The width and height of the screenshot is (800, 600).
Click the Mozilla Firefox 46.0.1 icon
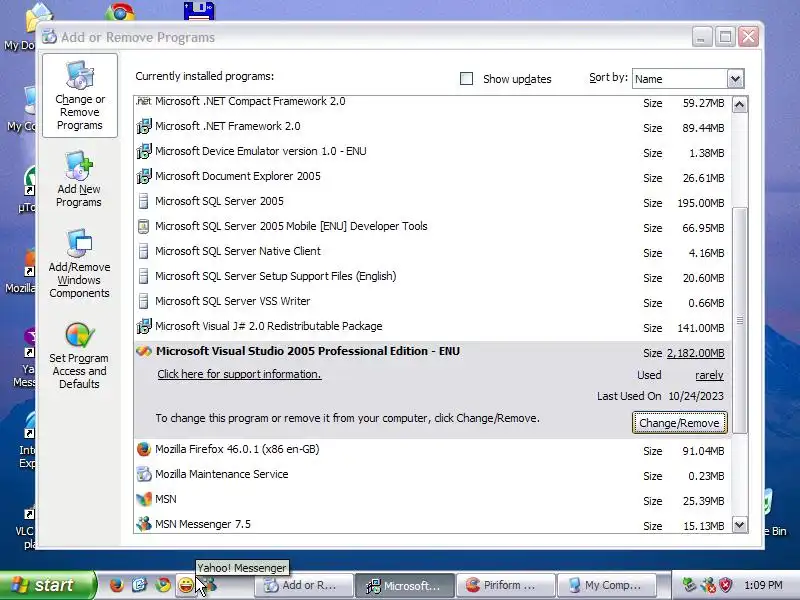[x=144, y=449]
